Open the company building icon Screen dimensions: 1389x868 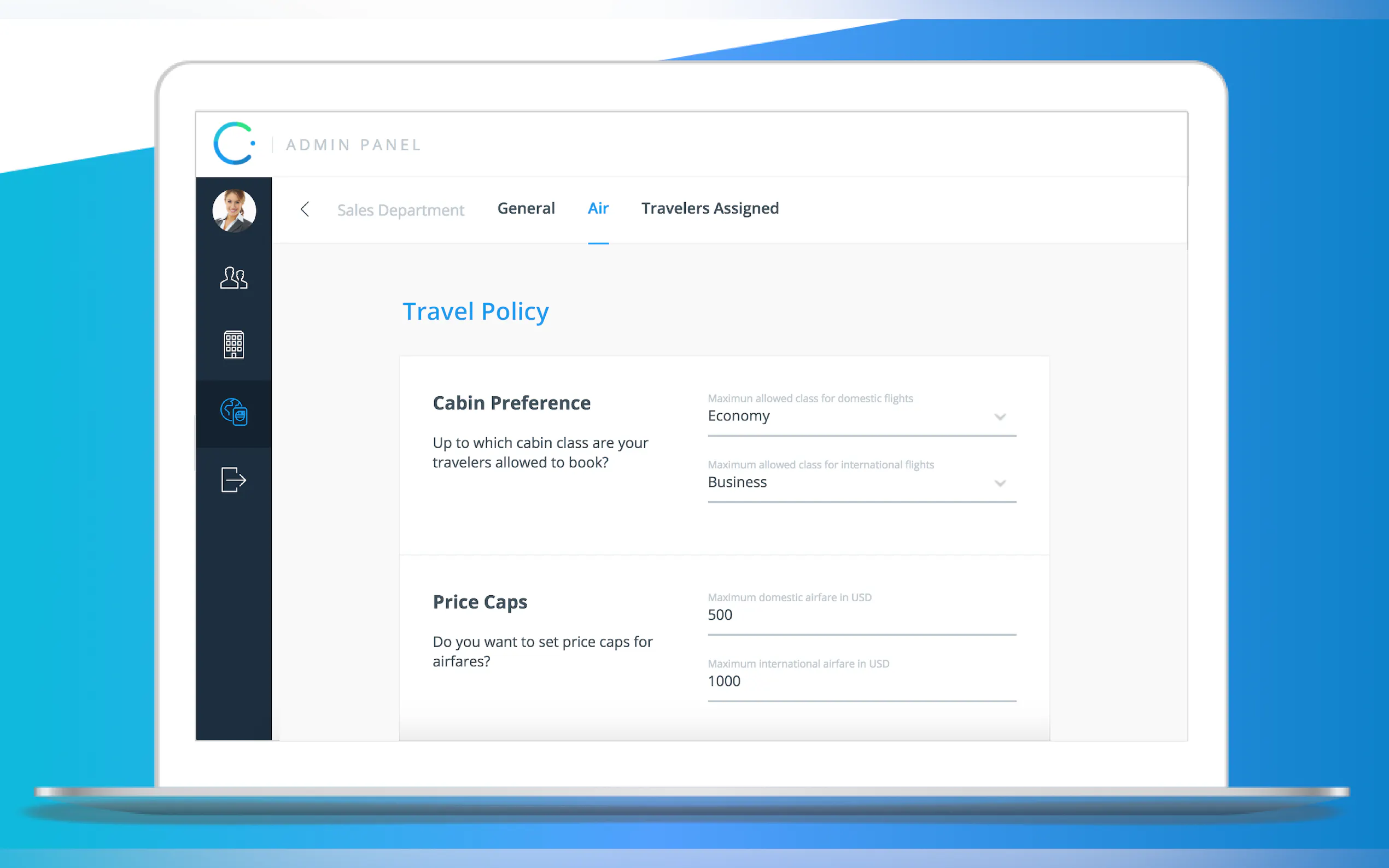pyautogui.click(x=234, y=344)
